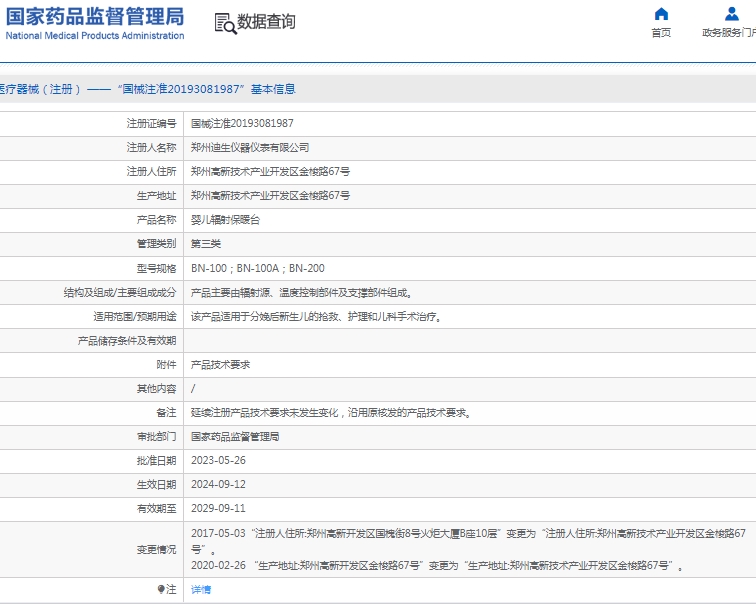Click the 结构及组成/主要组成成分 label
This screenshot has height=608, width=756.
(120, 292)
